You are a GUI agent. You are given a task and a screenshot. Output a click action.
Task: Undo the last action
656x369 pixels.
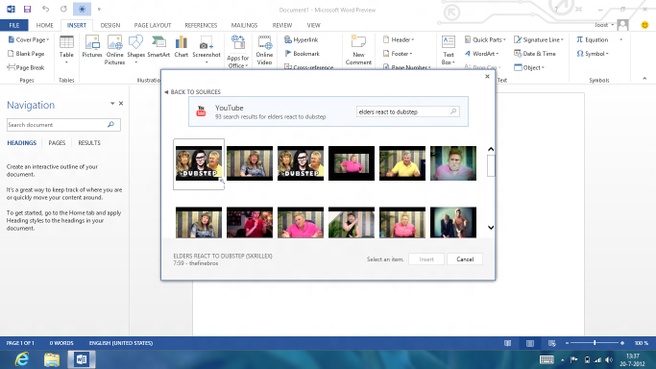[x=45, y=9]
